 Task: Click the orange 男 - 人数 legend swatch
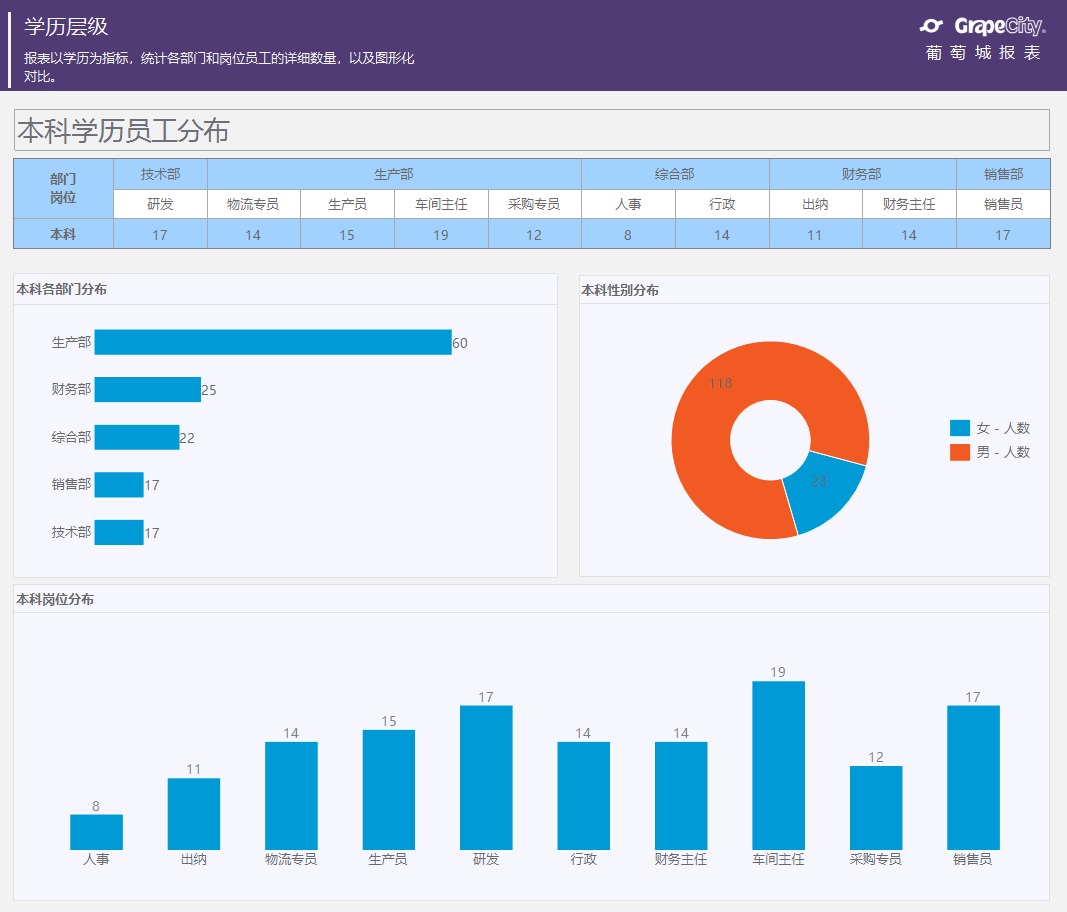click(x=959, y=452)
